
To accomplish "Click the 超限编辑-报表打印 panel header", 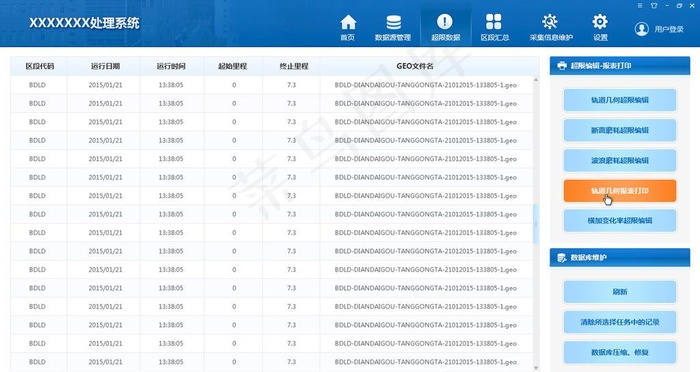I will click(x=620, y=66).
